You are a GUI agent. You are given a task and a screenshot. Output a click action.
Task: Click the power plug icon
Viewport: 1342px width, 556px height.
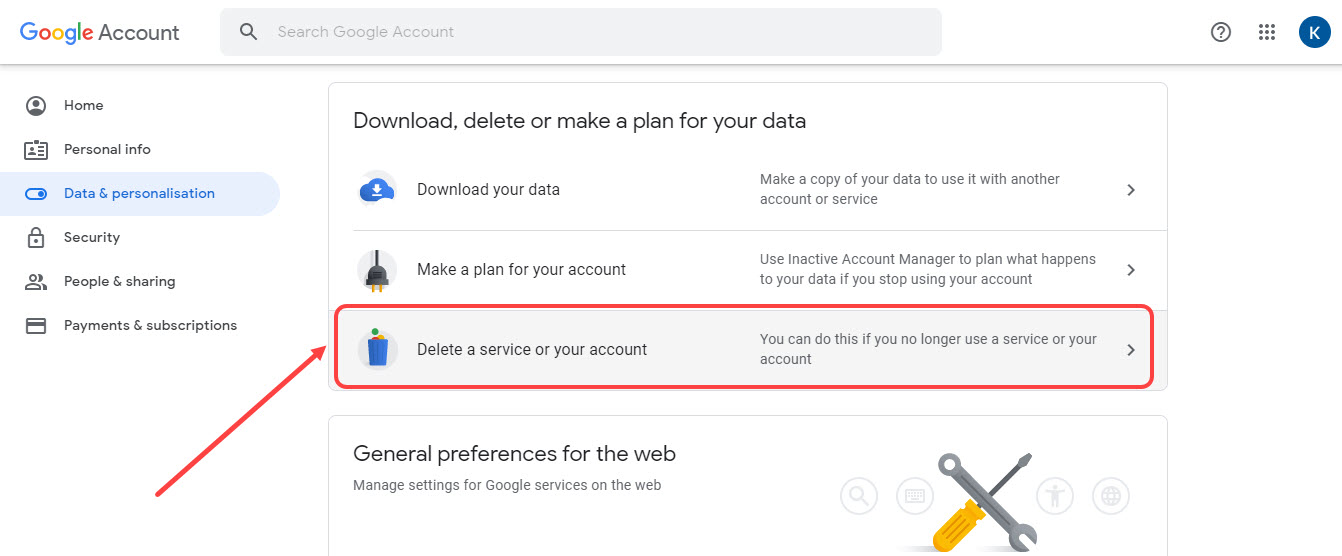pyautogui.click(x=377, y=270)
